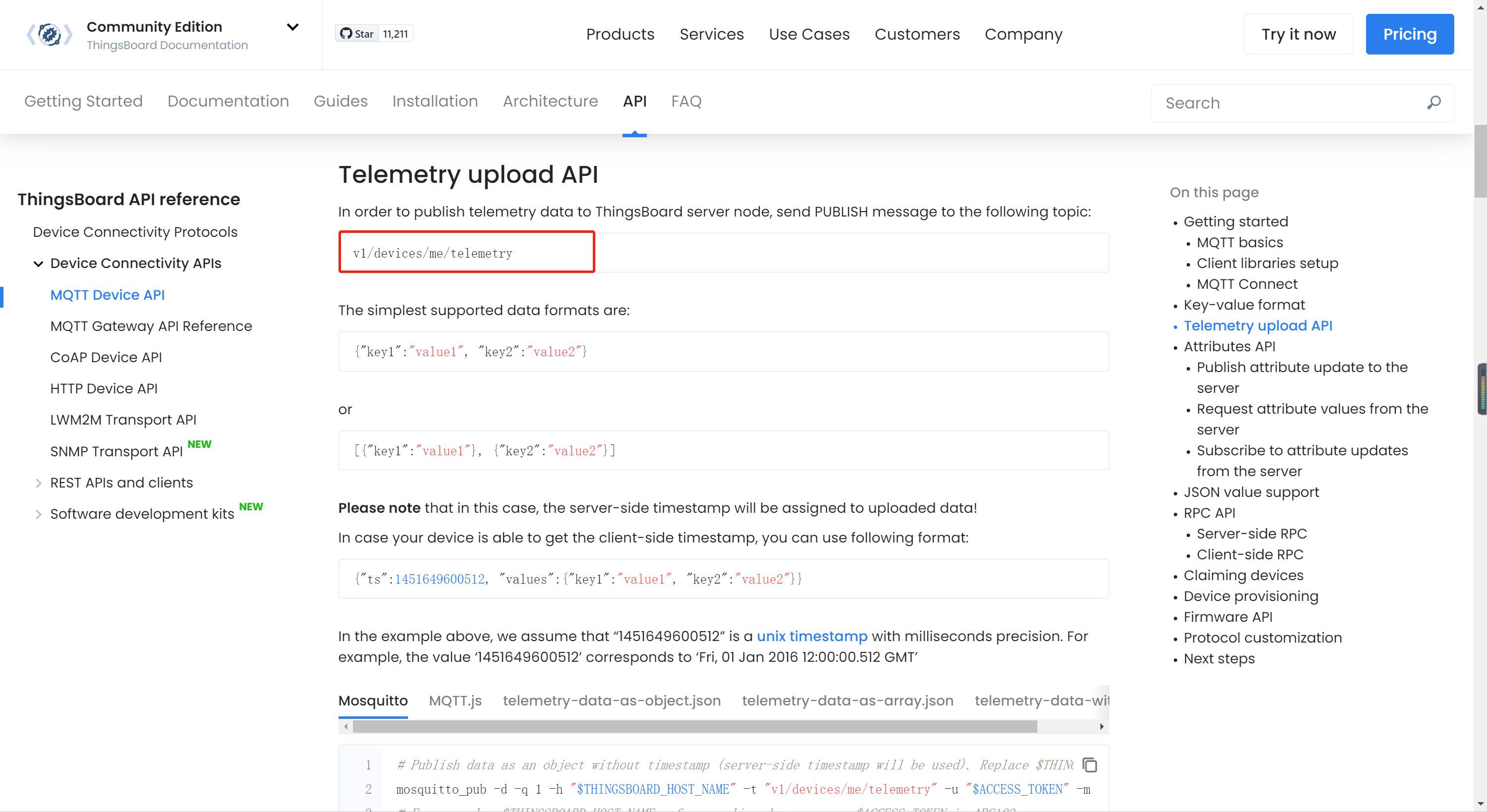
Task: Click the 11,211 star count
Action: pos(396,34)
